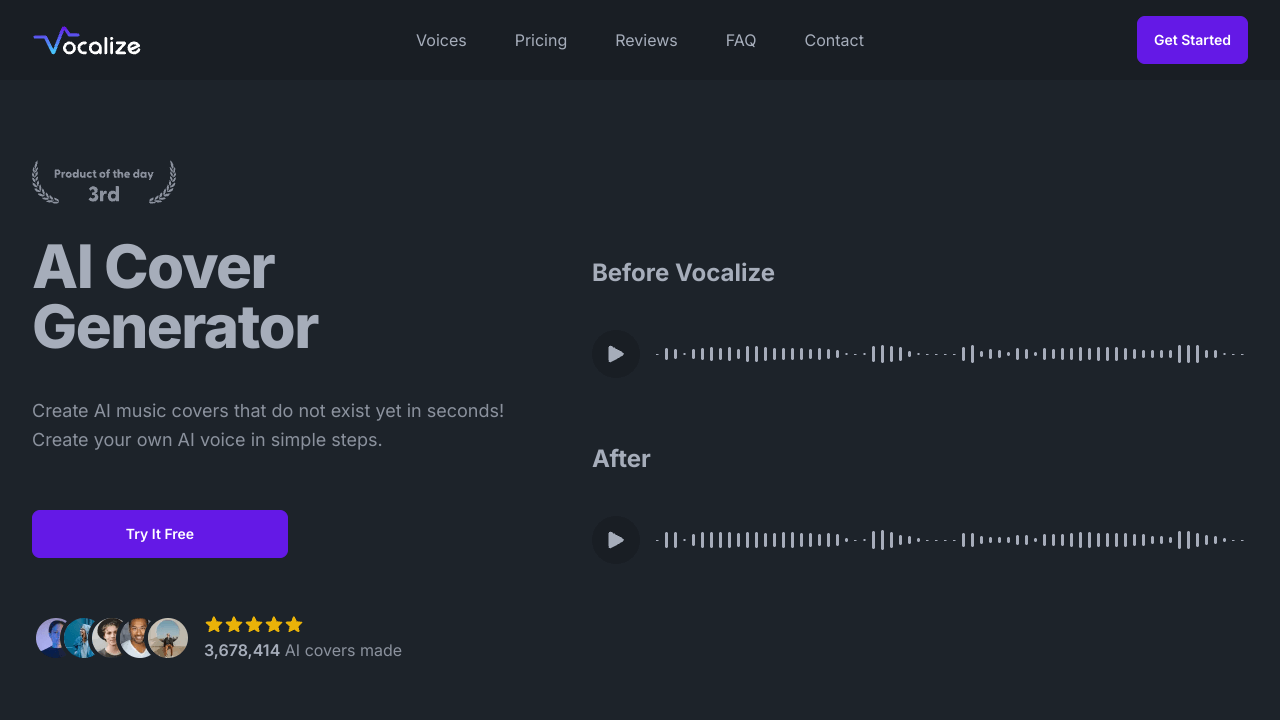Select the first rating star
Screen dimensions: 1280x720
[x=214, y=624]
